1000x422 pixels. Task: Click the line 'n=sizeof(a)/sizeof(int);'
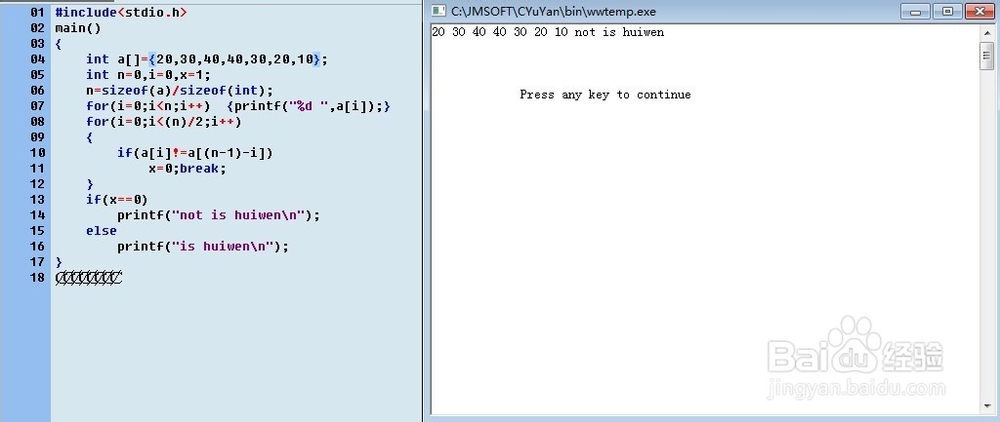pyautogui.click(x=180, y=91)
